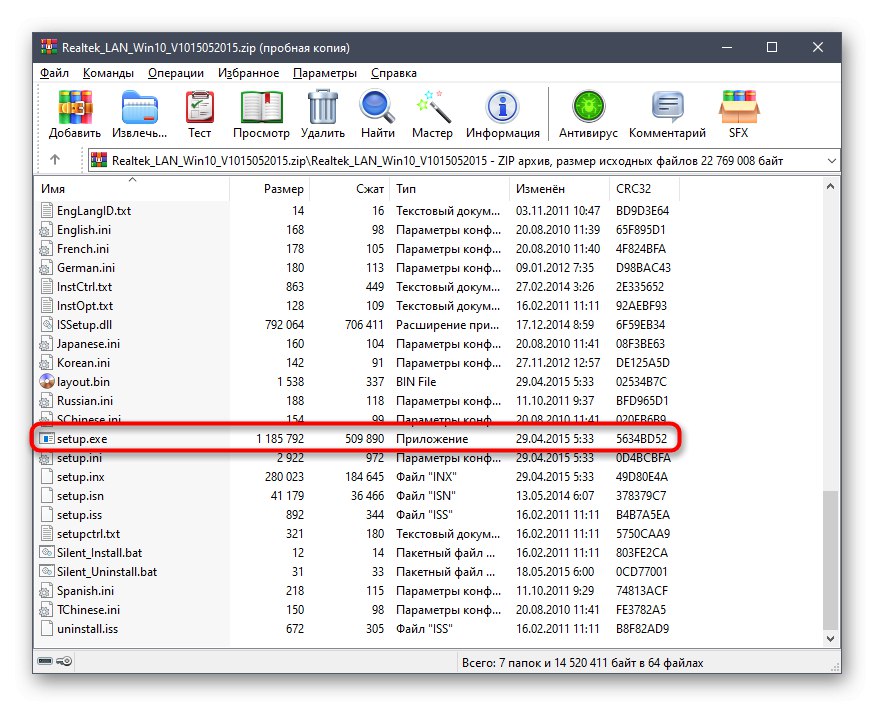Select the setupctrl.txt file row
This screenshot has width=874, height=706.
(x=357, y=534)
